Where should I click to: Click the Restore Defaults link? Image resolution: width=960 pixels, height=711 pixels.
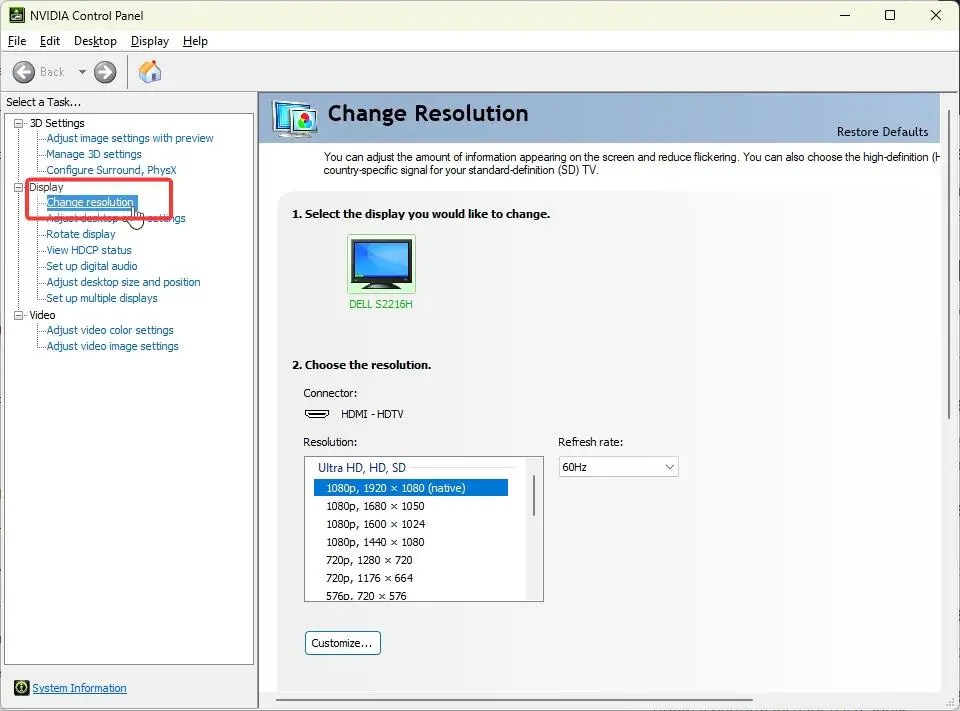(x=882, y=132)
